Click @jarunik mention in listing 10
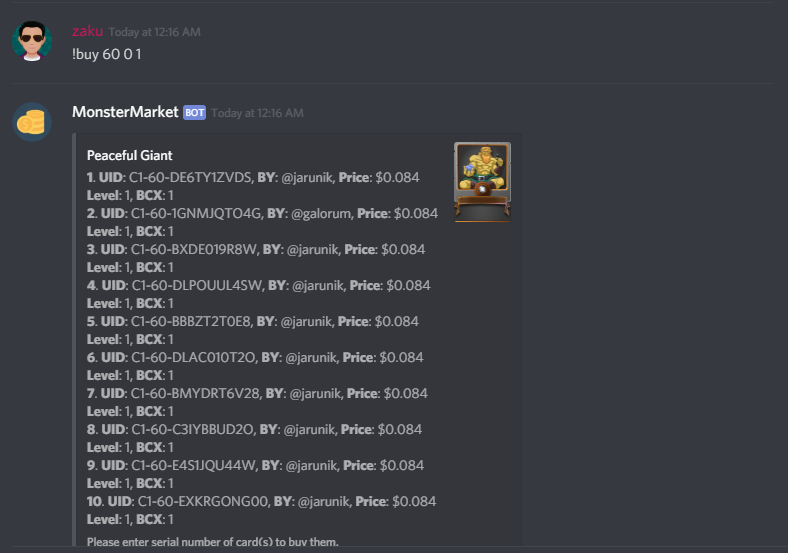788x553 pixels. 324,501
